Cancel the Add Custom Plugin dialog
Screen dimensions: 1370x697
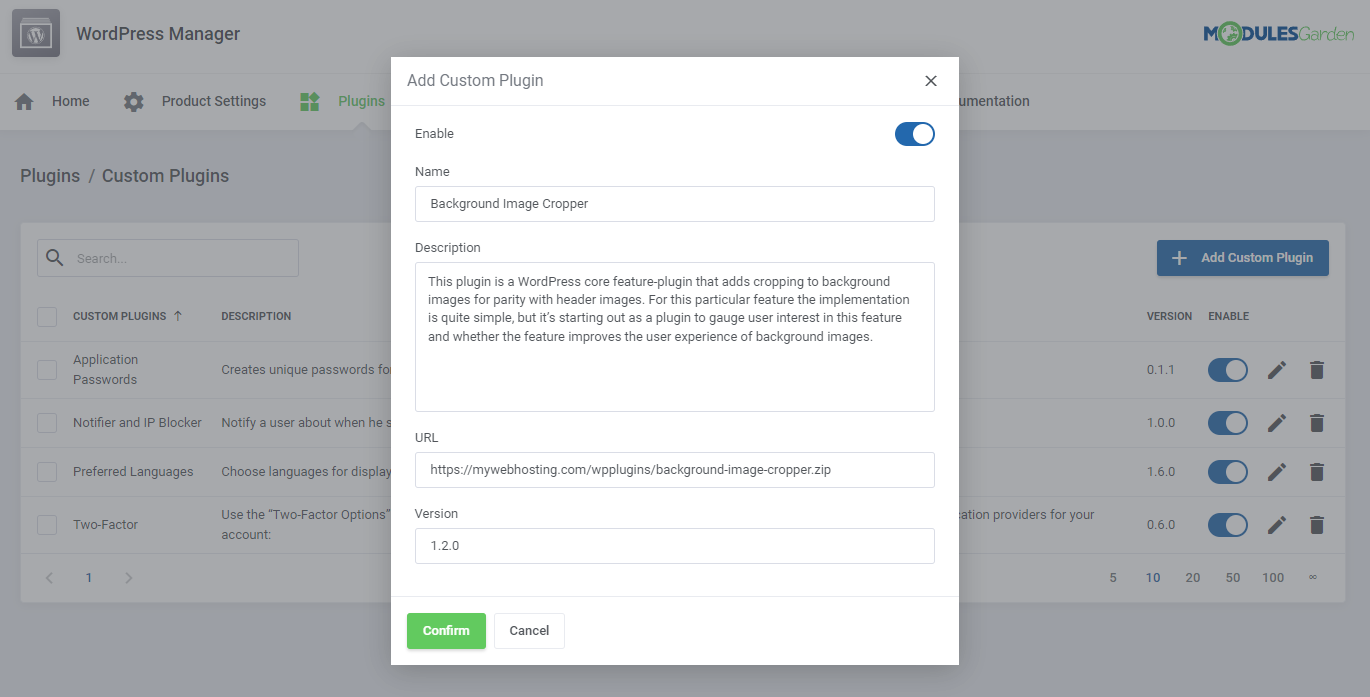click(x=529, y=630)
